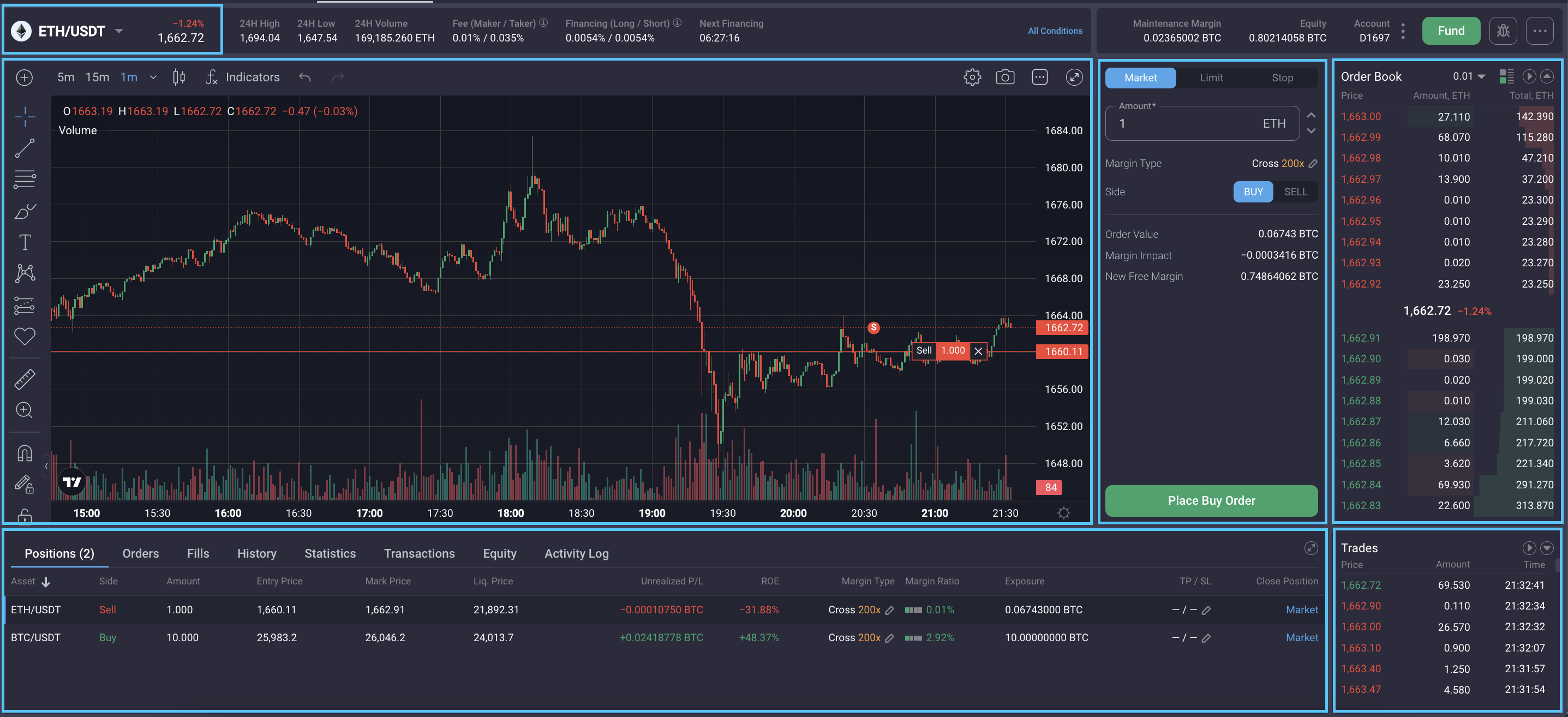The height and width of the screenshot is (717, 1568).
Task: Open chart settings gear icon
Action: pyautogui.click(x=972, y=77)
